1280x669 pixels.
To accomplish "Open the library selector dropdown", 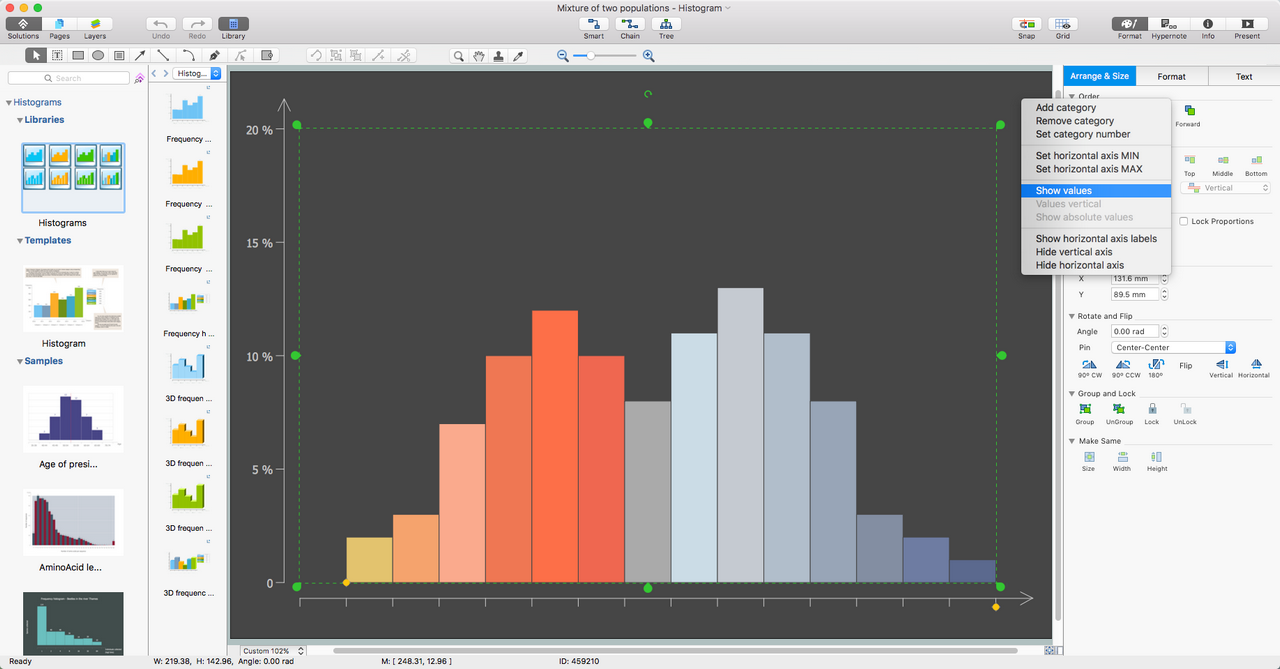I will (x=196, y=74).
